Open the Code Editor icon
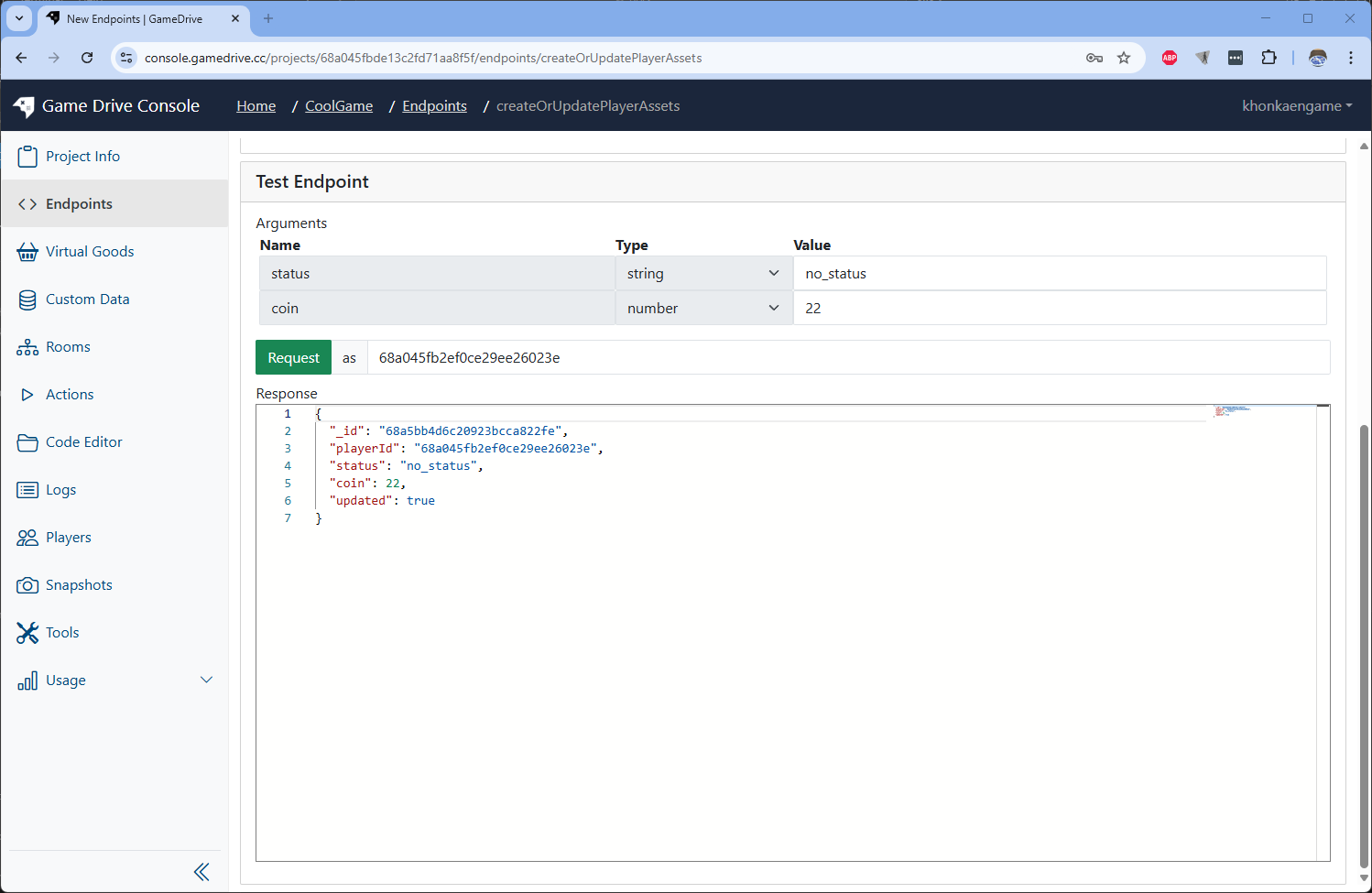This screenshot has width=1372, height=893. 27,441
